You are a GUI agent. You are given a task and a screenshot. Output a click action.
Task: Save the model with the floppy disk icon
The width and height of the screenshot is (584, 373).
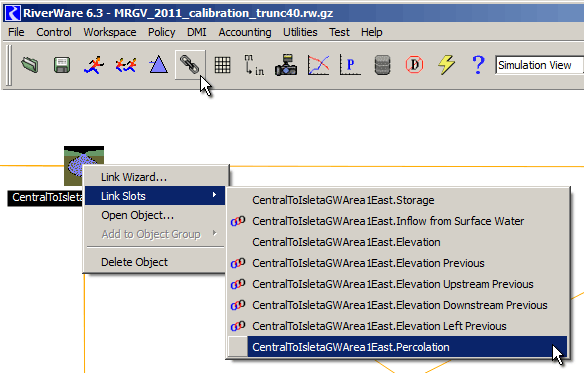click(62, 65)
